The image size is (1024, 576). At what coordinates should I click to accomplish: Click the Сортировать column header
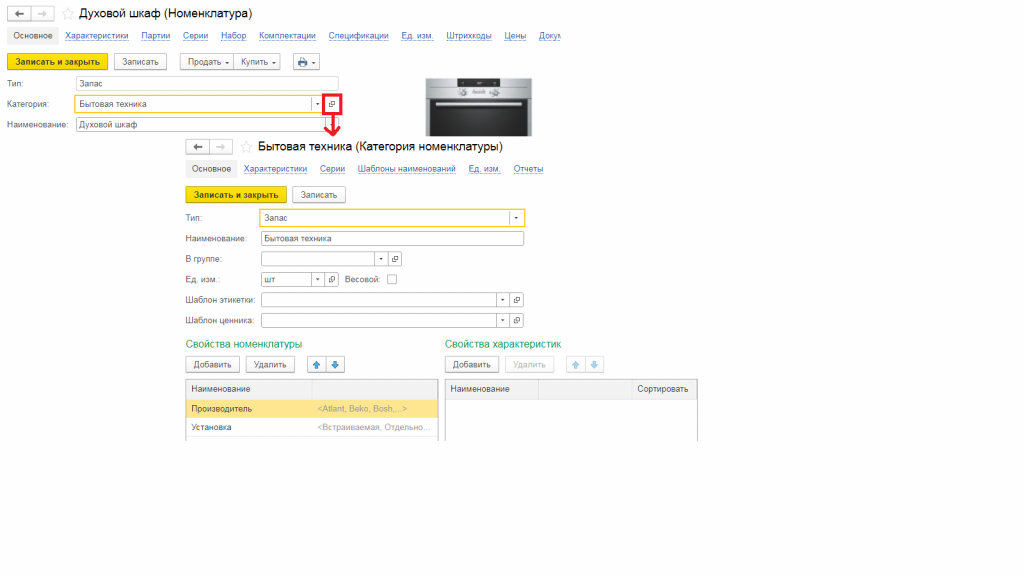pyautogui.click(x=663, y=389)
